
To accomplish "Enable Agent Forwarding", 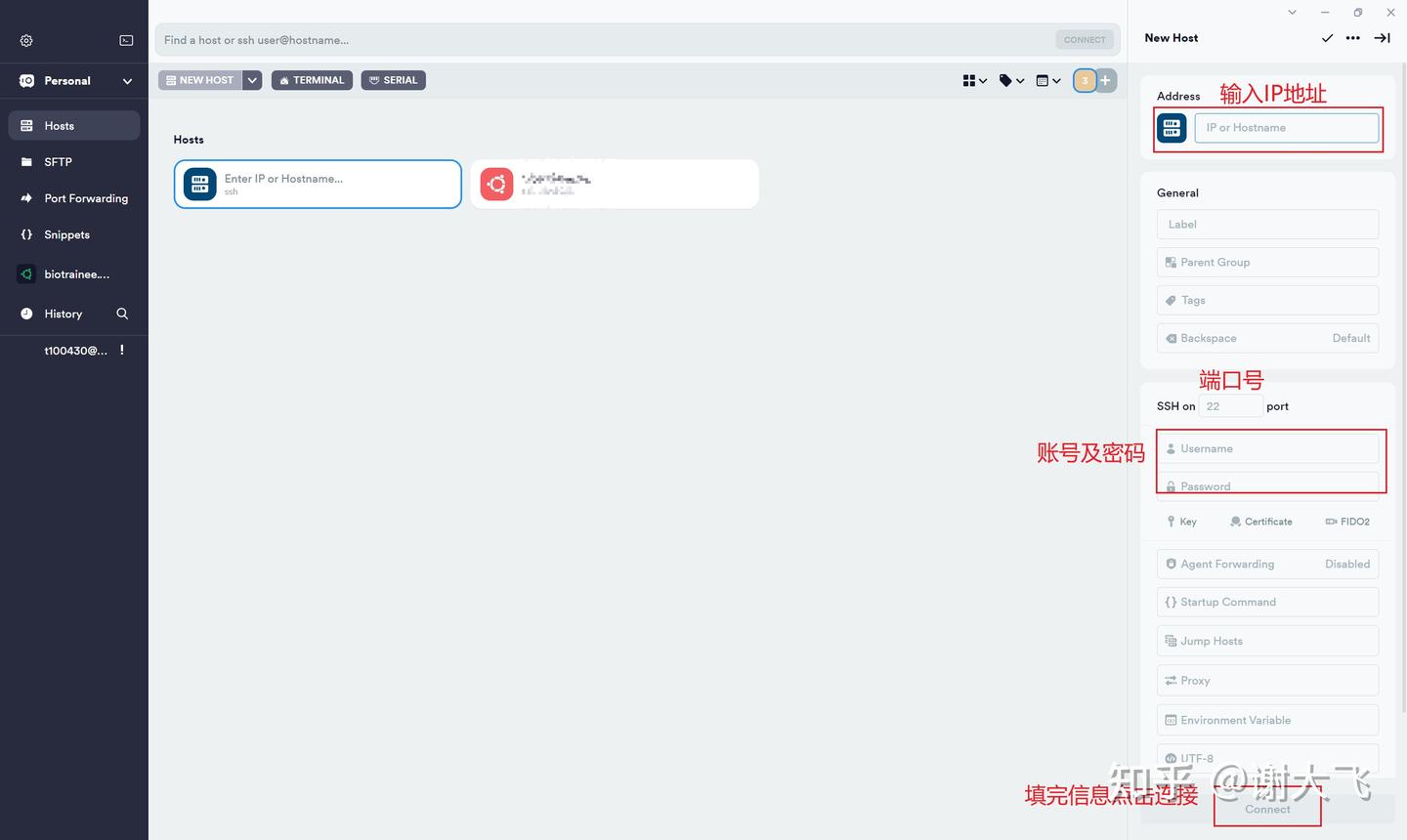I will (1267, 564).
